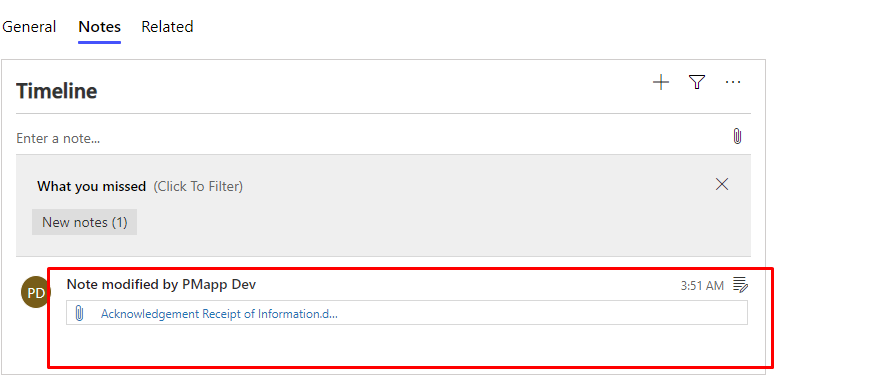This screenshot has height=390, width=874.
Task: Select the Notes tab
Action: (x=100, y=27)
